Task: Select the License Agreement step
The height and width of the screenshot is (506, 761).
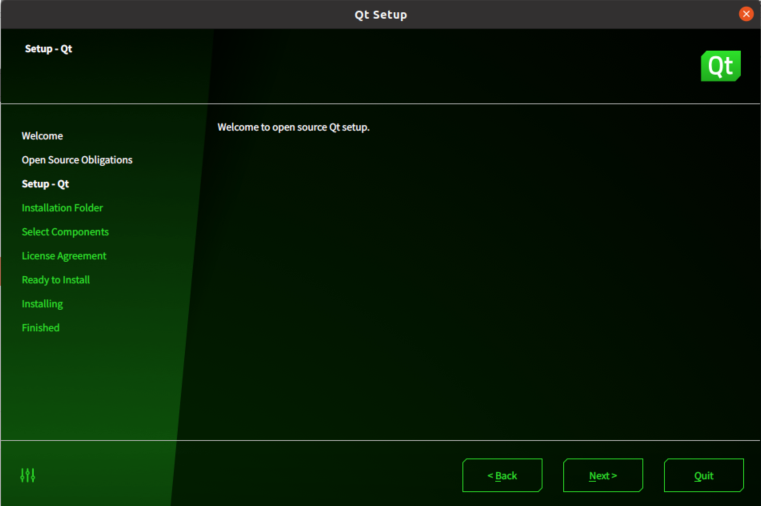Action: point(64,256)
